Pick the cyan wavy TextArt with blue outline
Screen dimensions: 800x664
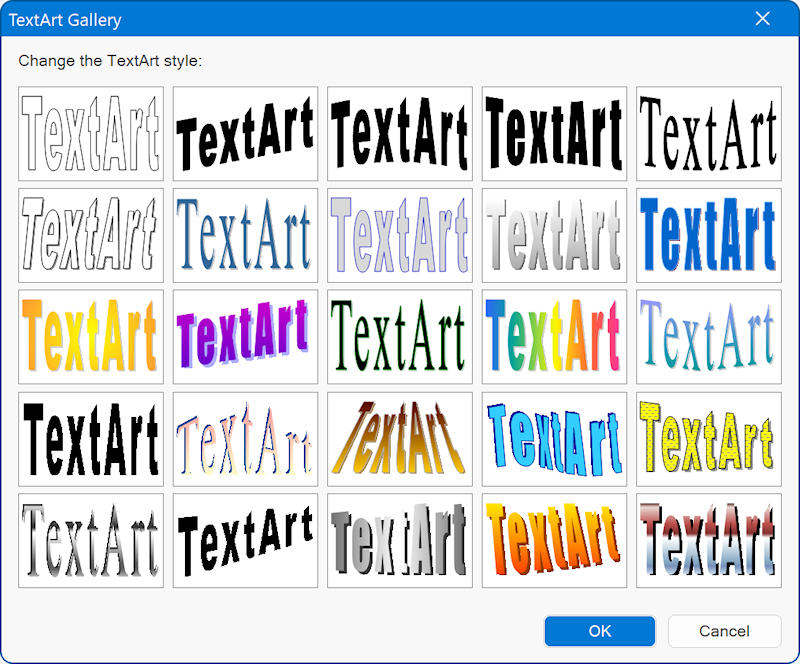(x=554, y=439)
